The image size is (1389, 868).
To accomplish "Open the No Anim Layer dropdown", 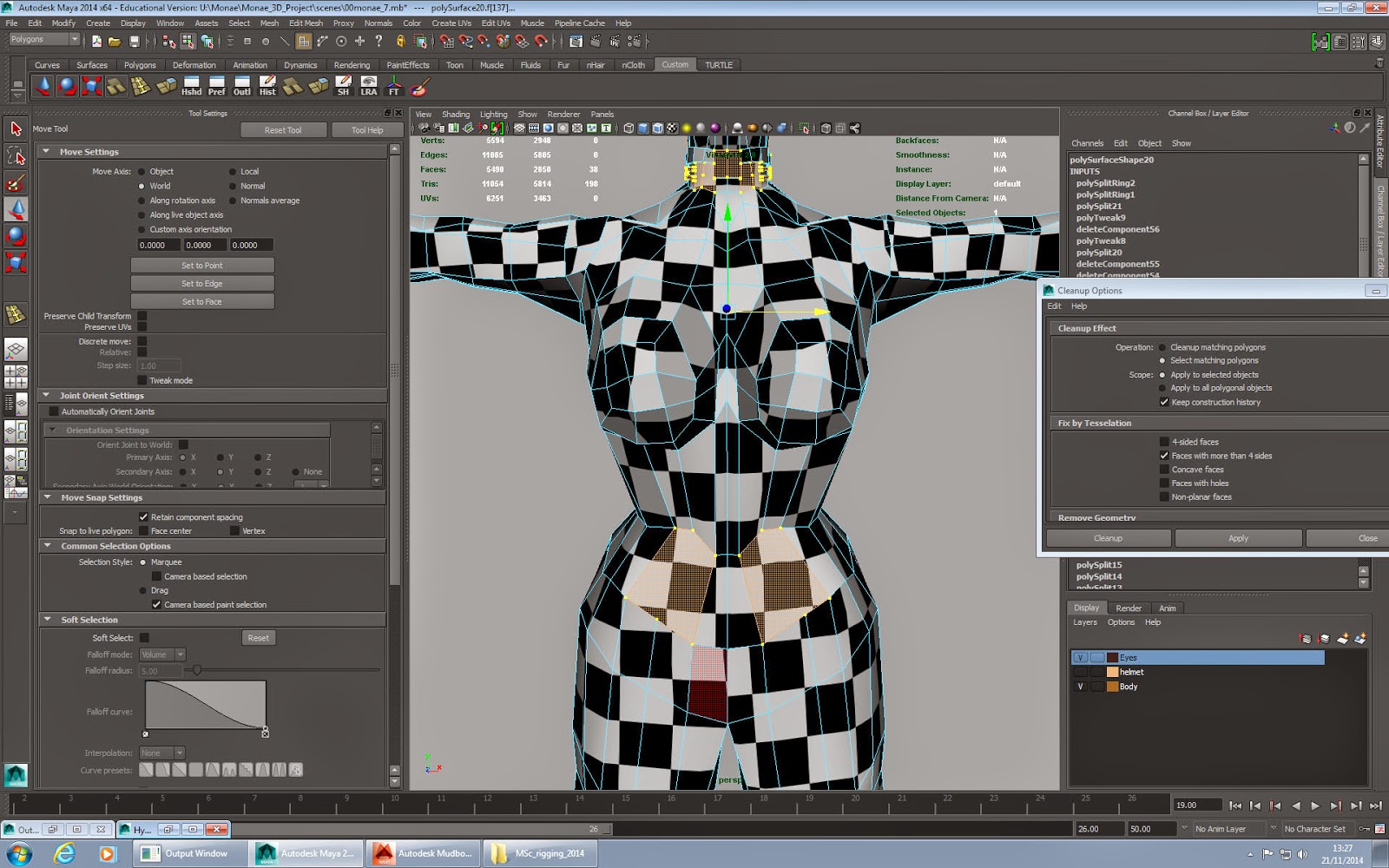I will [1231, 829].
